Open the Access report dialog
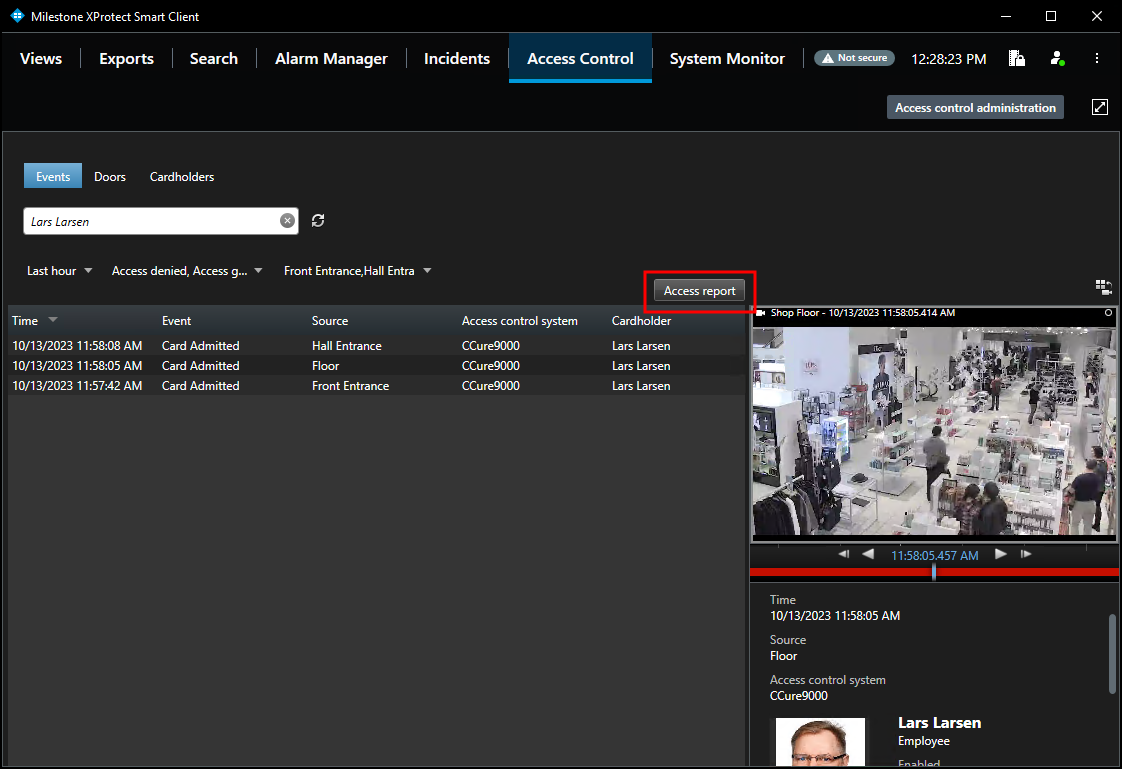1122x769 pixels. pyautogui.click(x=699, y=290)
